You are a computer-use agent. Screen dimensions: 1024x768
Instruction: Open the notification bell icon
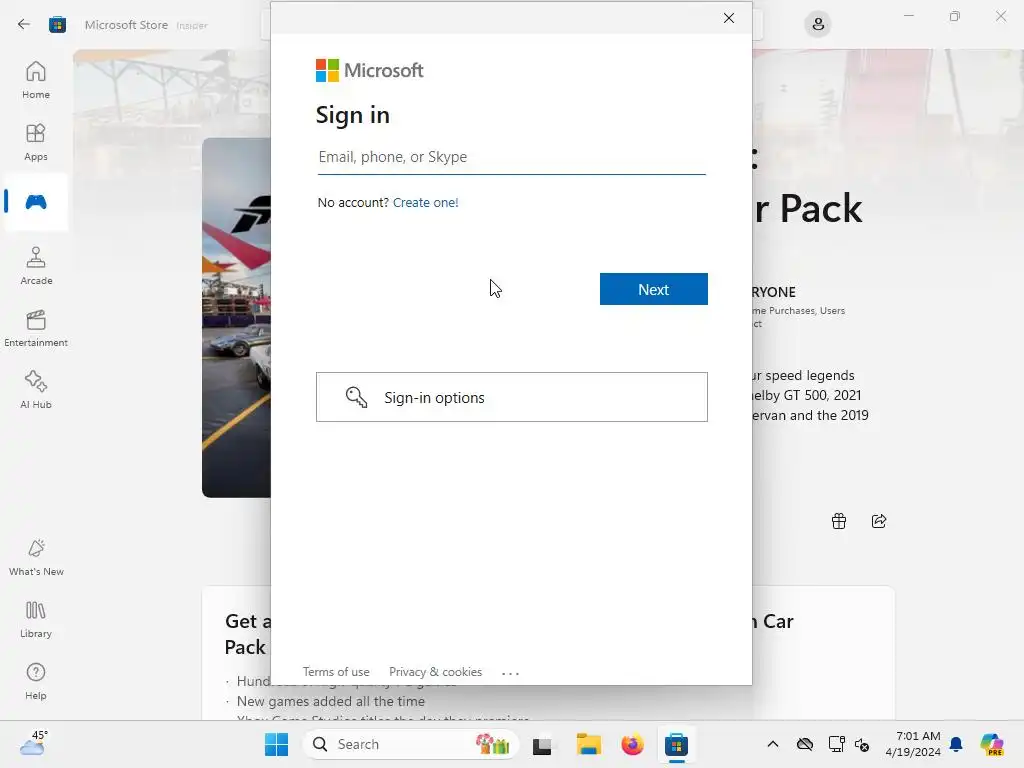956,744
